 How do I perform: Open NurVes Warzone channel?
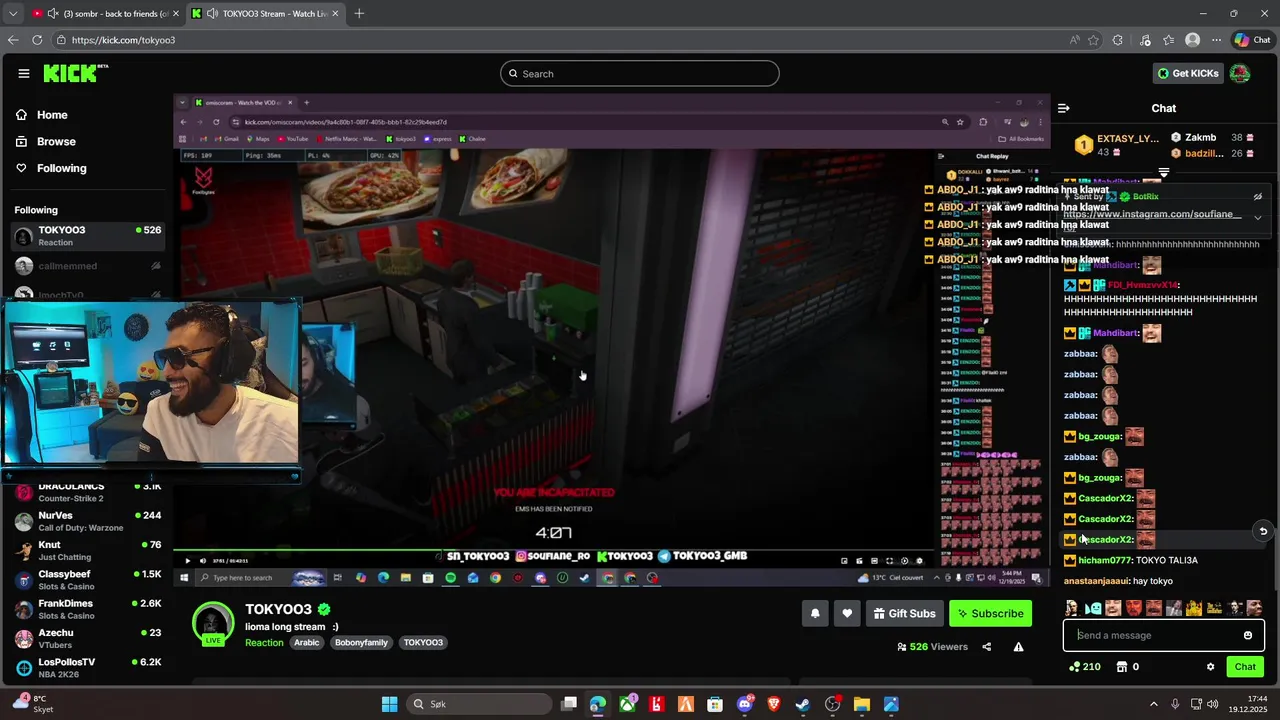tap(88, 521)
